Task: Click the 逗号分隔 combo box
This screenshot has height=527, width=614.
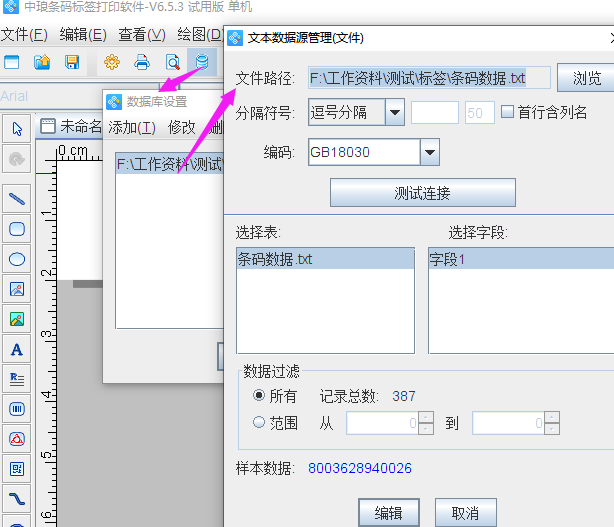Action: [356, 112]
